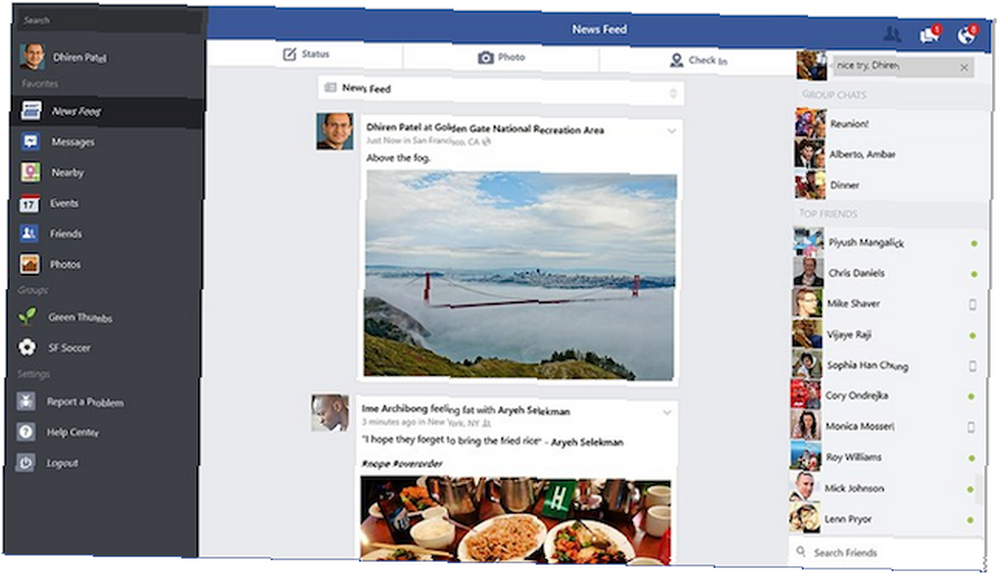Click SF Soccer ball icon
This screenshot has height=574, width=1000.
[x=27, y=347]
